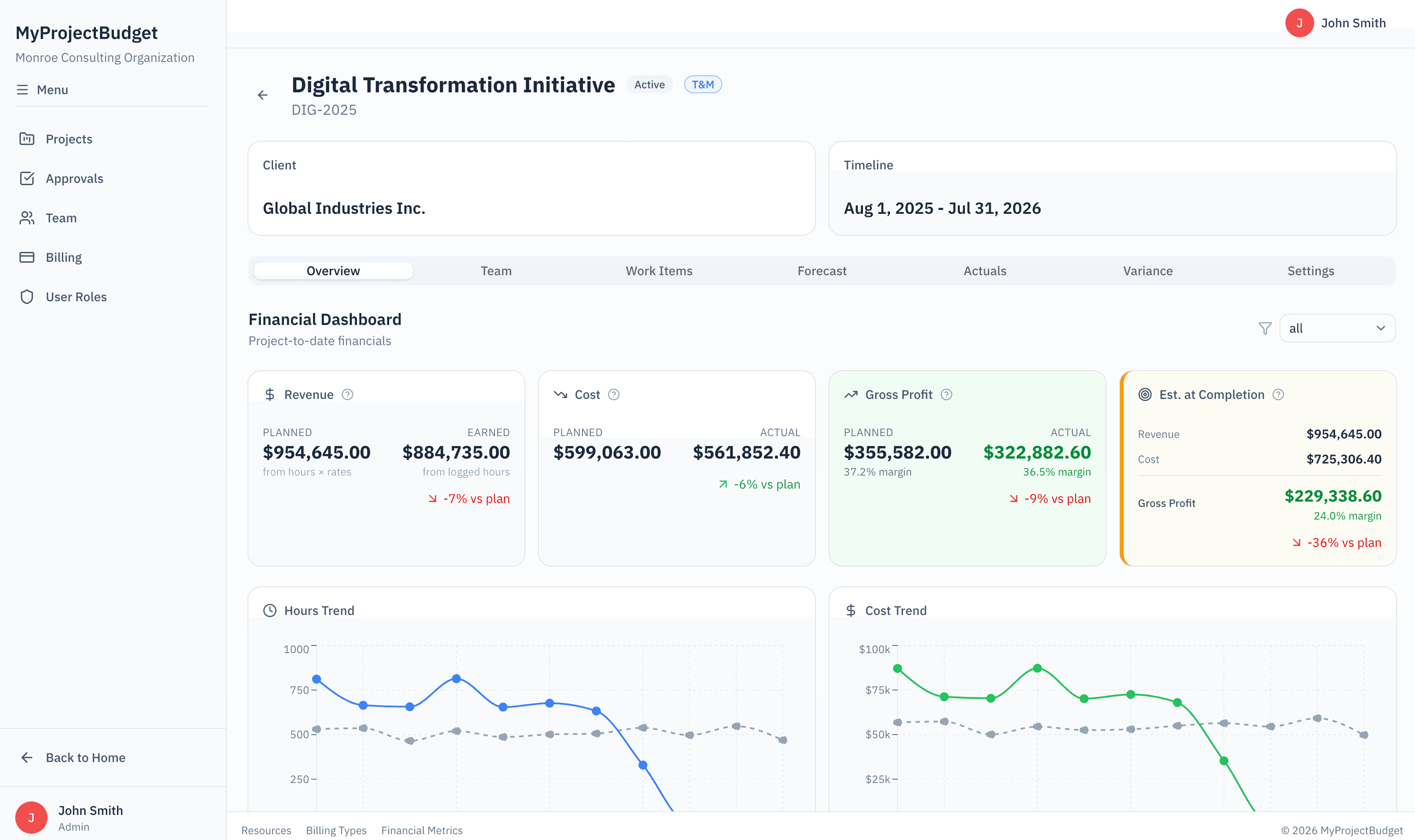
Task: Click the help icon beside Cost
Action: point(613,394)
